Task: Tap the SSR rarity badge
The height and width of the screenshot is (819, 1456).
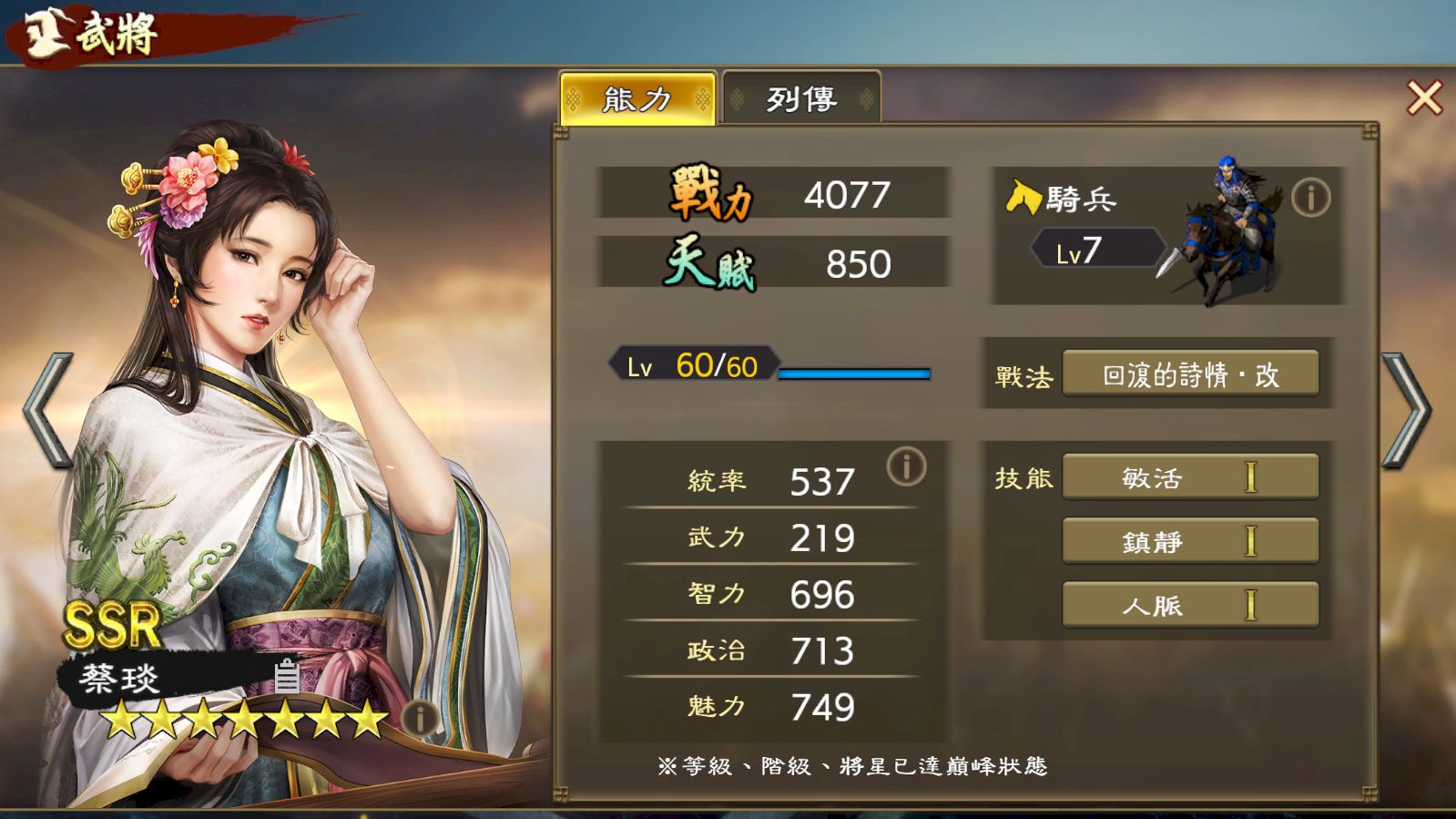Action: 111,625
